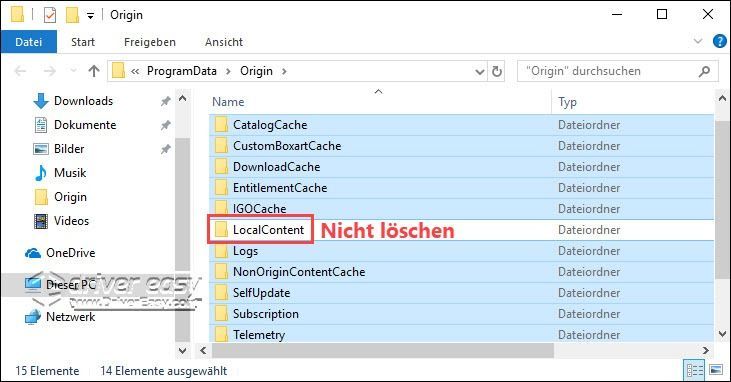Image resolution: width=731 pixels, height=382 pixels.
Task: Click the New folder quick access icon
Action: [x=72, y=15]
